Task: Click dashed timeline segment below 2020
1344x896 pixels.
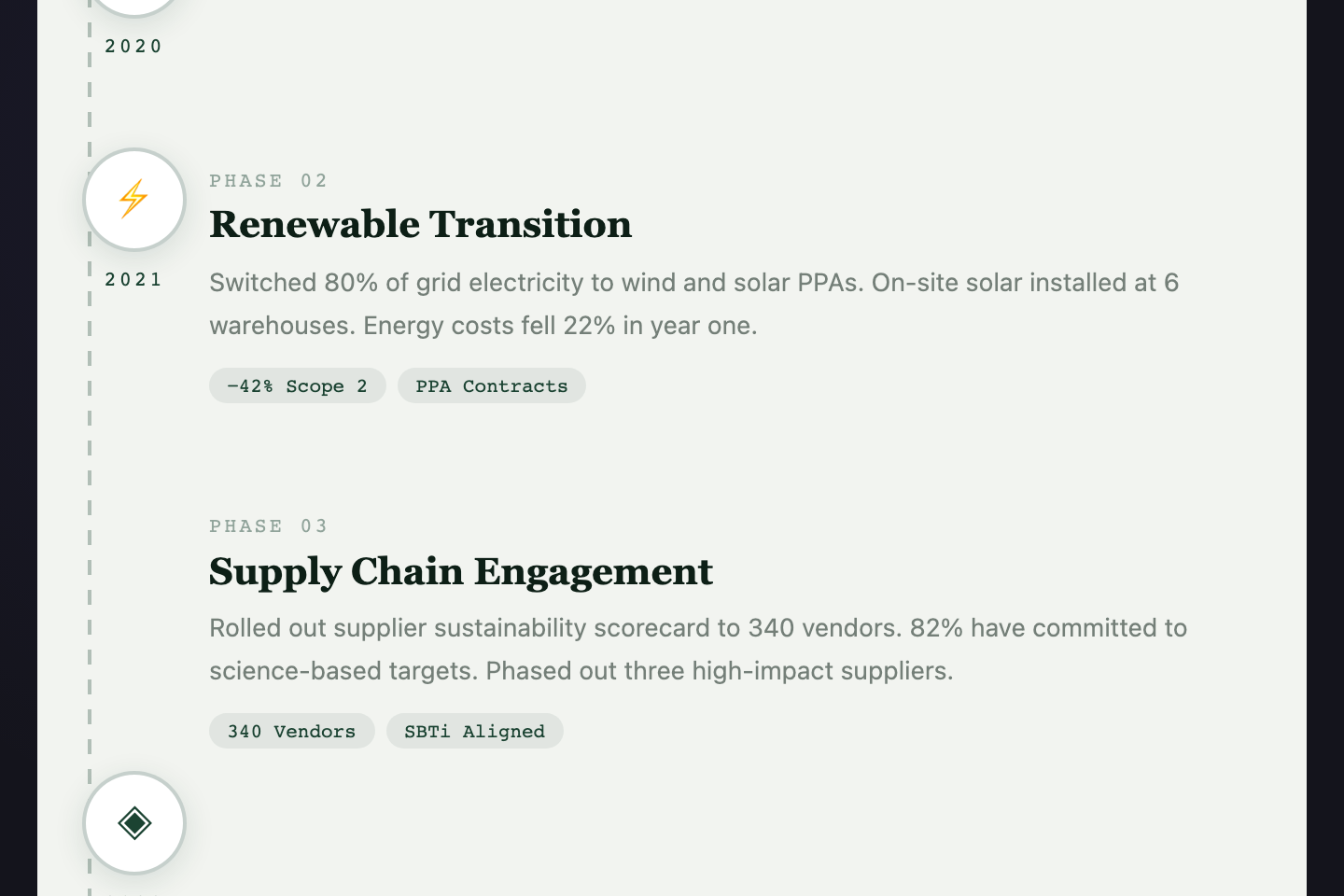Action: pyautogui.click(x=90, y=103)
